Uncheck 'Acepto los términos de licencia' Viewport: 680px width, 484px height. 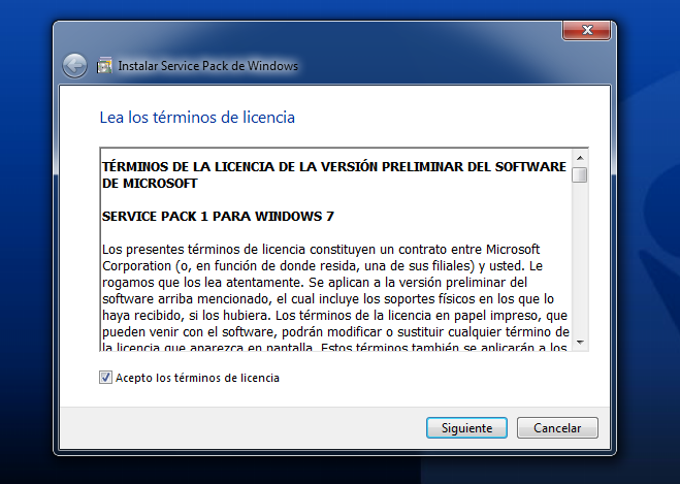pyautogui.click(x=105, y=377)
